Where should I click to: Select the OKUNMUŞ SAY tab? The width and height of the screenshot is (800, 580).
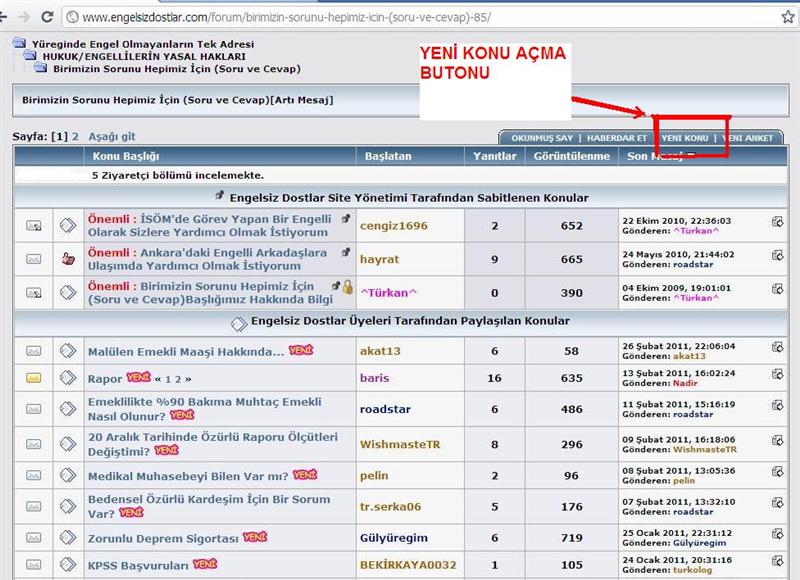(x=541, y=137)
